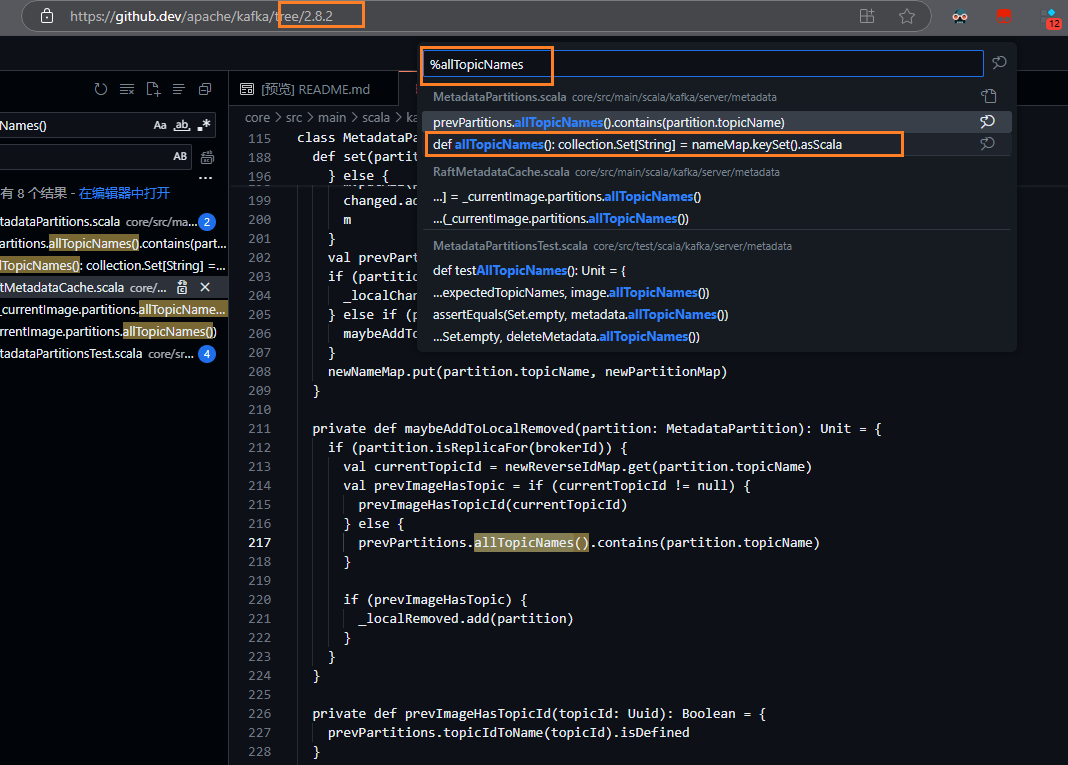Open MetadataPartitions.scala file icon in quick search
The image size is (1068, 765).
tap(988, 96)
